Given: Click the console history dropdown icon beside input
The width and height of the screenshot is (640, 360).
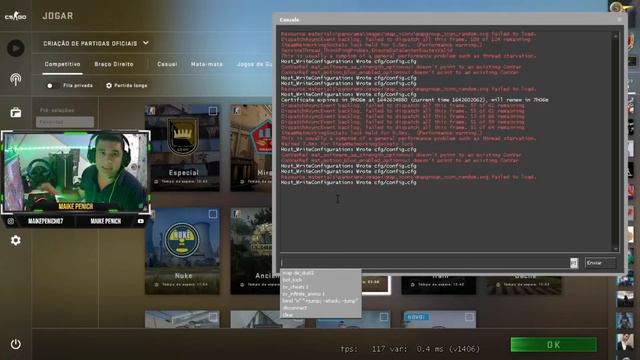Looking at the screenshot, I should coord(573,263).
